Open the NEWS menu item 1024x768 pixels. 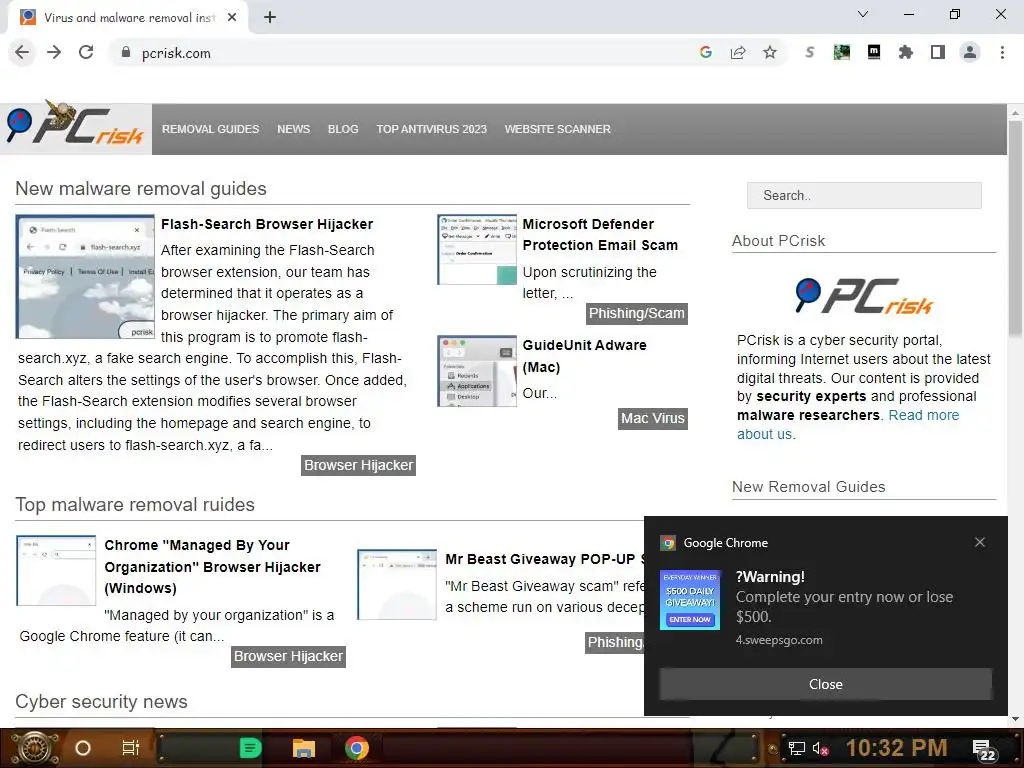[x=293, y=129]
